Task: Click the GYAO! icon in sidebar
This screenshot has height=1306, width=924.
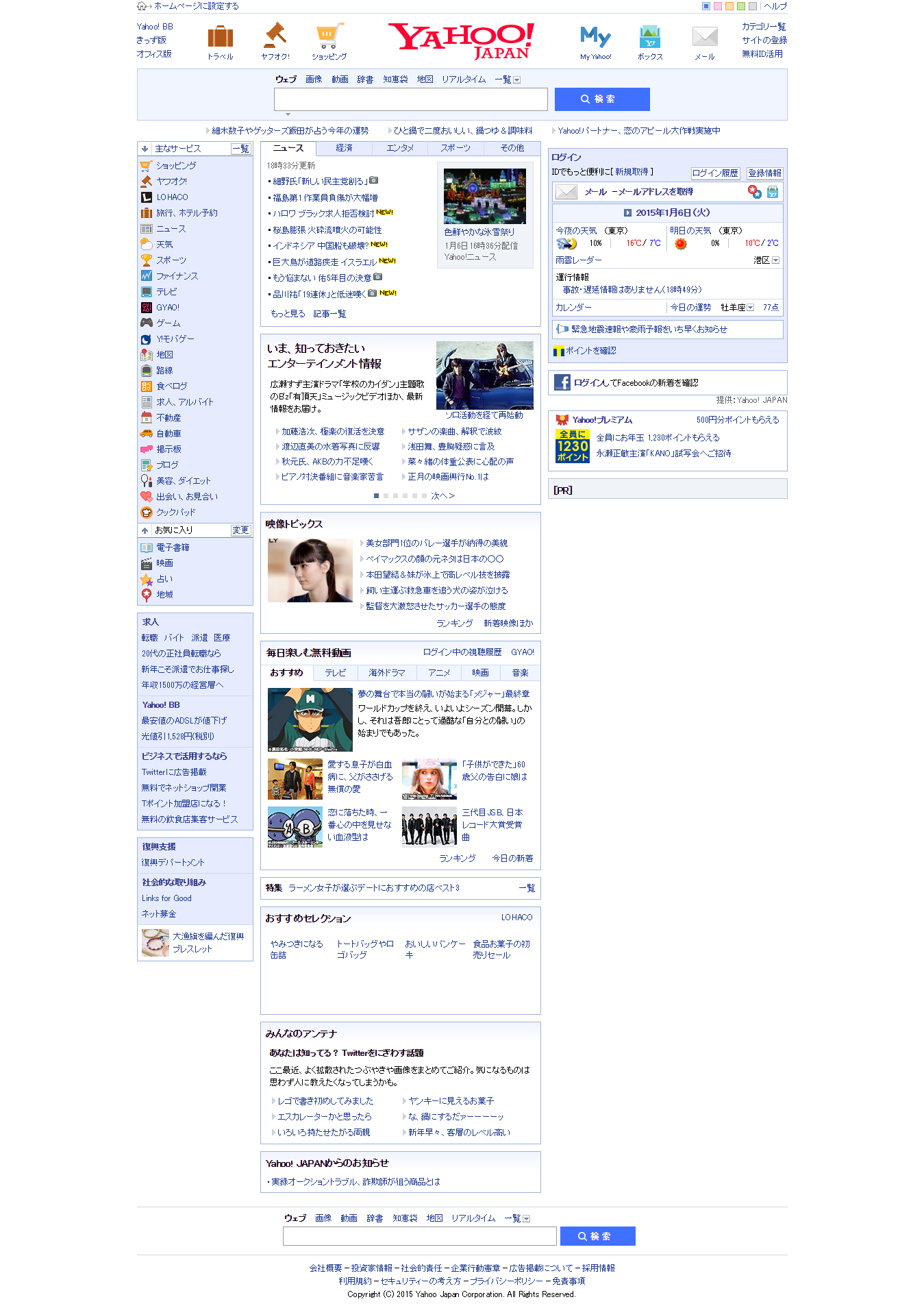Action: point(146,308)
